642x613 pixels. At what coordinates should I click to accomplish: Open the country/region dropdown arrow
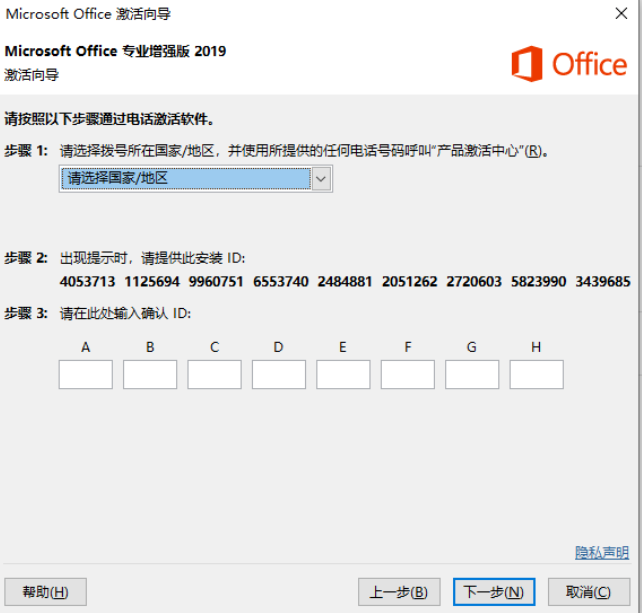321,179
